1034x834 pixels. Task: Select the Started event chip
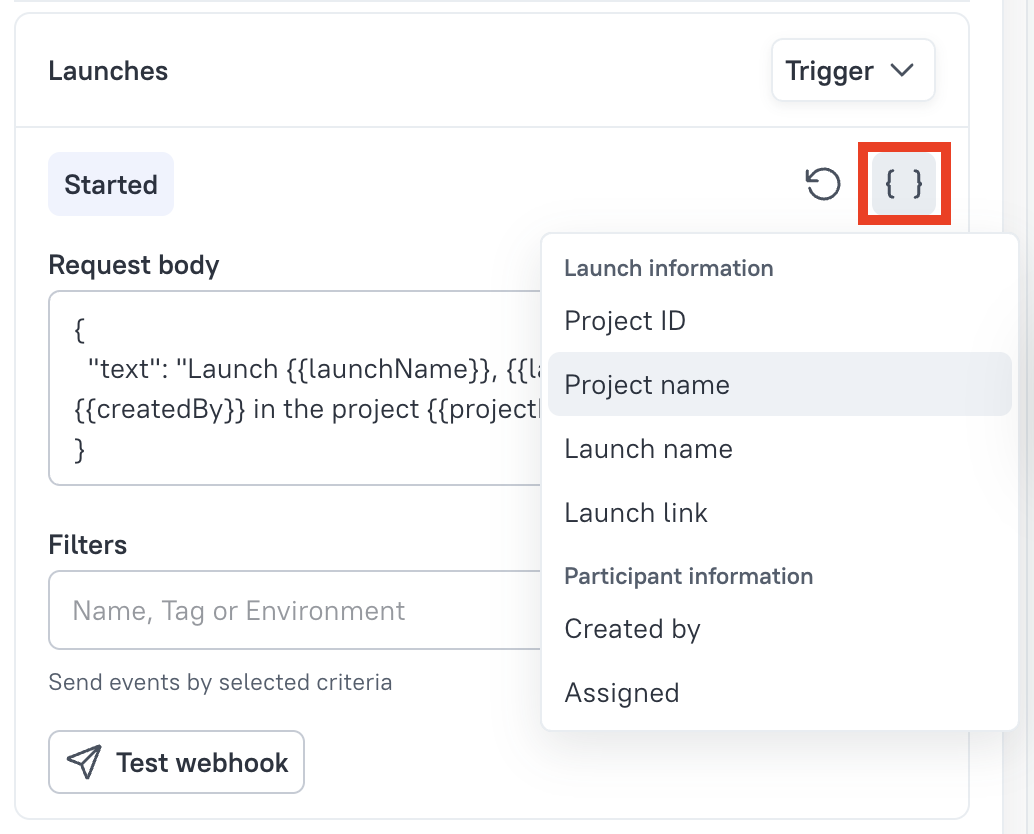pyautogui.click(x=111, y=185)
